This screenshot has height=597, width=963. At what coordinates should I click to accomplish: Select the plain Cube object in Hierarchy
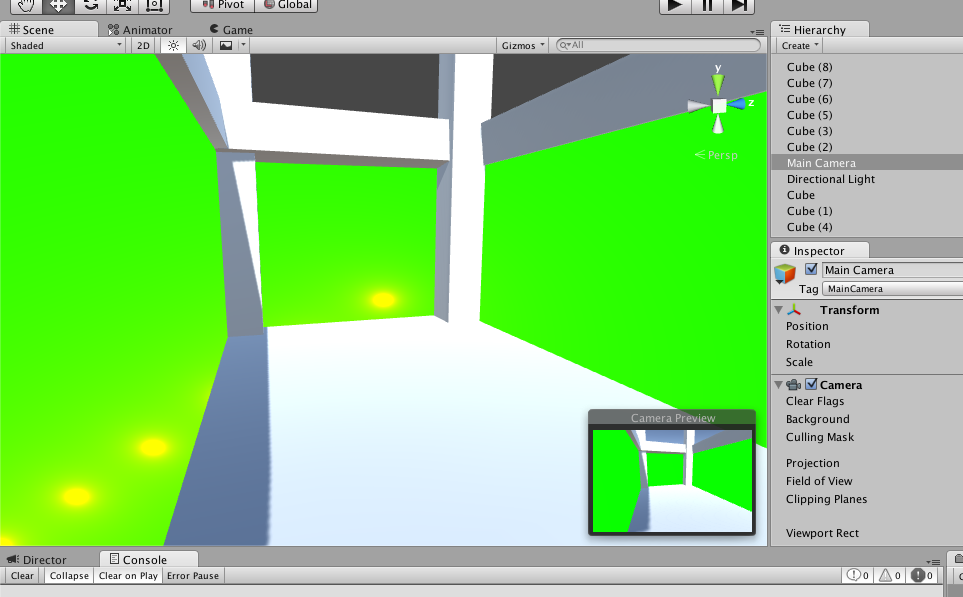(867, 195)
